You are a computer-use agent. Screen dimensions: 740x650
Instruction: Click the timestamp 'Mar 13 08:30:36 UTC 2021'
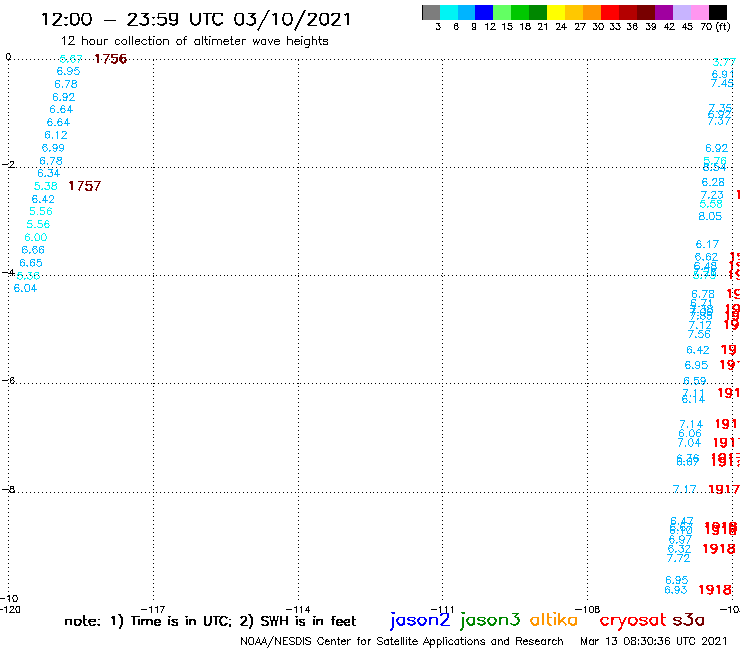coord(654,641)
